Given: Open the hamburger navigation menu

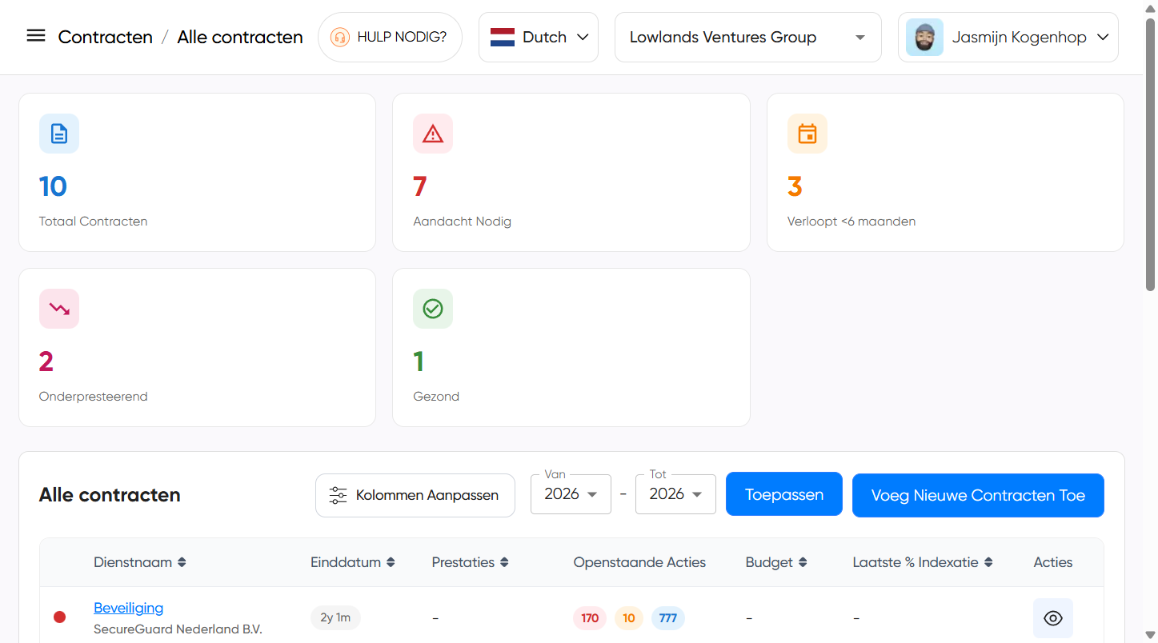Looking at the screenshot, I should (36, 36).
